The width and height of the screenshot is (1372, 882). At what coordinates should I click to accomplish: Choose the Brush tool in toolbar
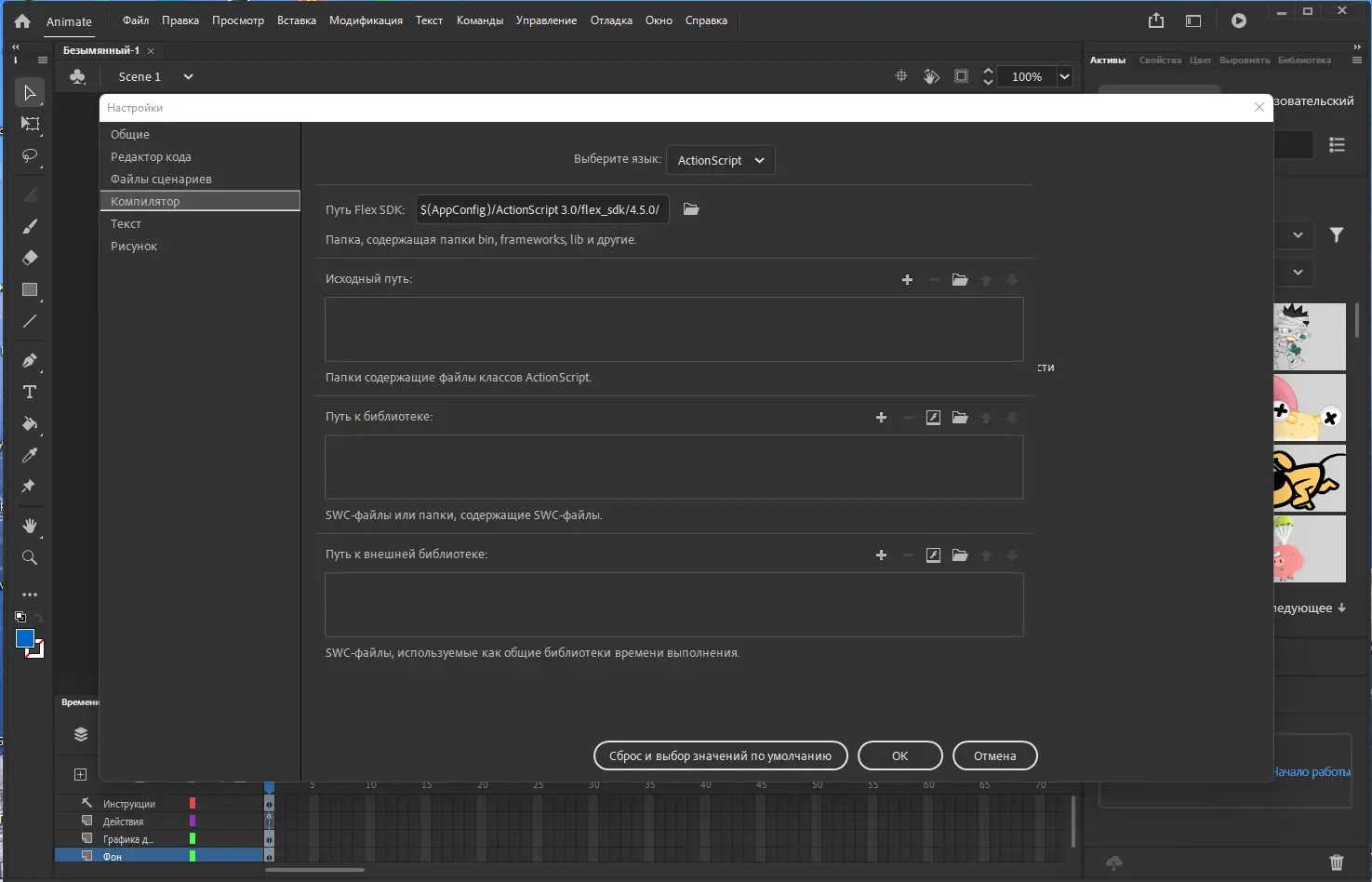pos(30,226)
